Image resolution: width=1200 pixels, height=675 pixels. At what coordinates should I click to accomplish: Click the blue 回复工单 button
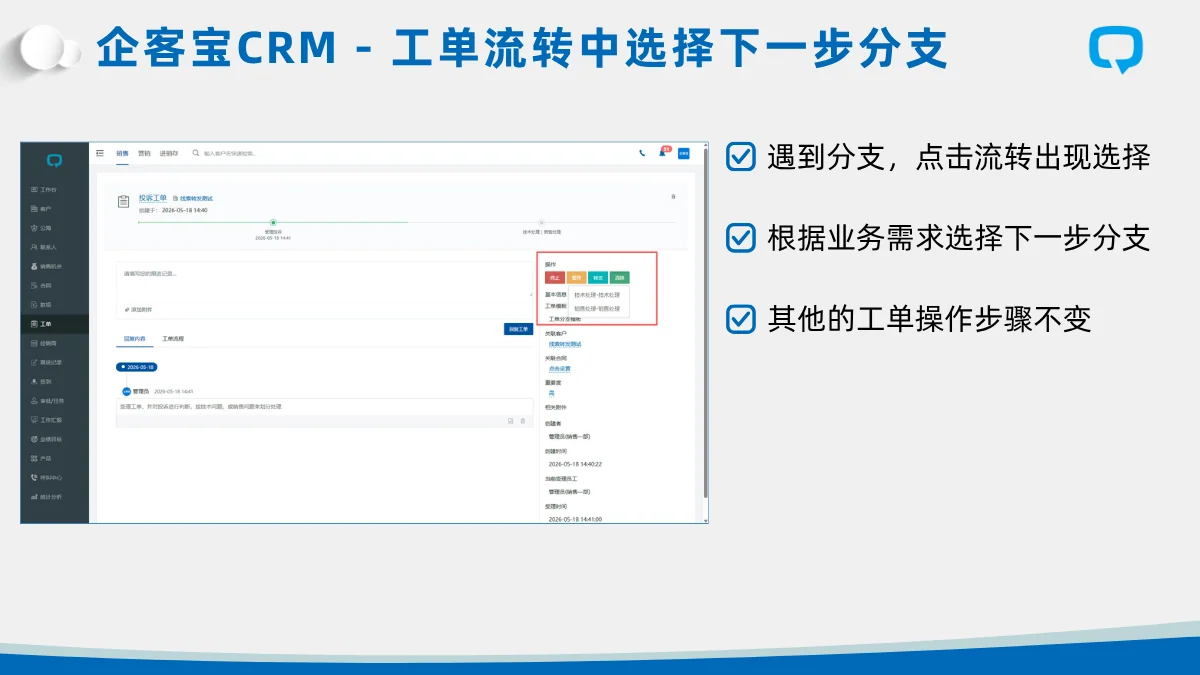(519, 329)
